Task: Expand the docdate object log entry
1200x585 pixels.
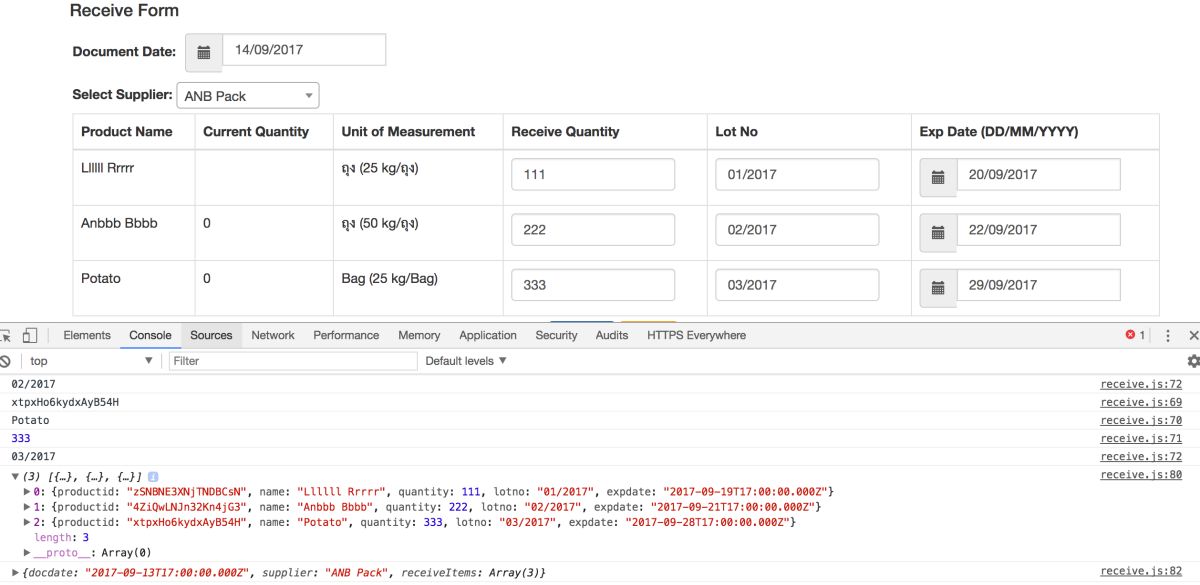Action: (x=15, y=572)
